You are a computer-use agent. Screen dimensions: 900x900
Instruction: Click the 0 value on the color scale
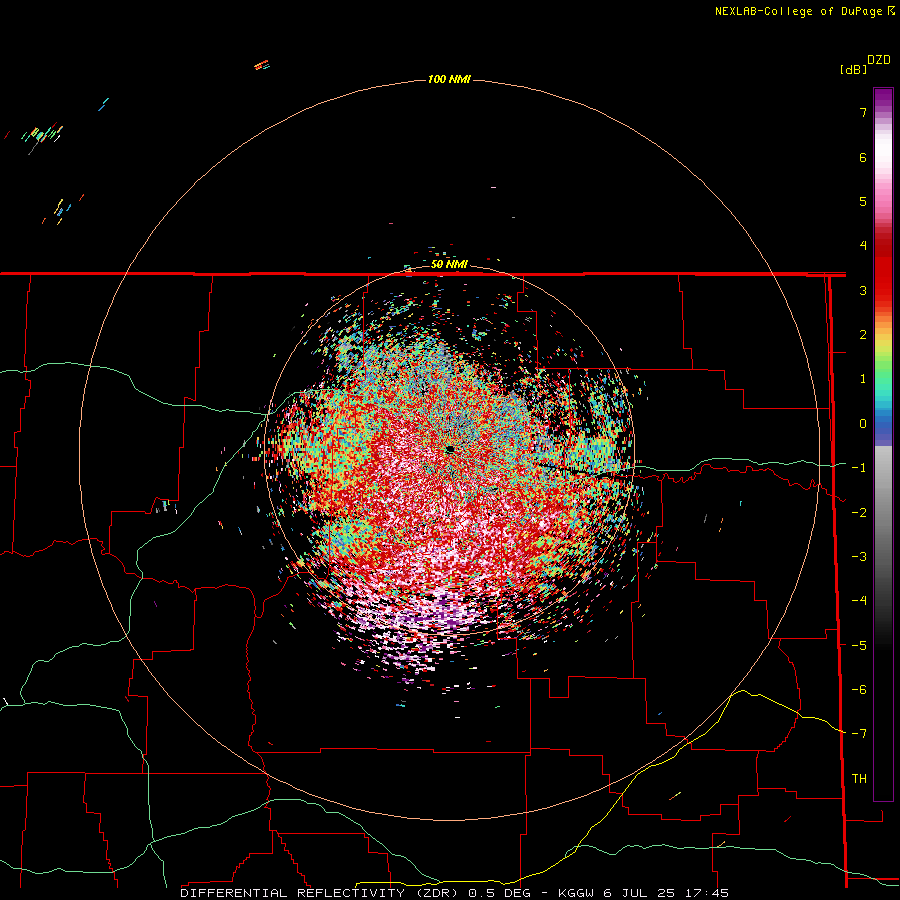[863, 424]
